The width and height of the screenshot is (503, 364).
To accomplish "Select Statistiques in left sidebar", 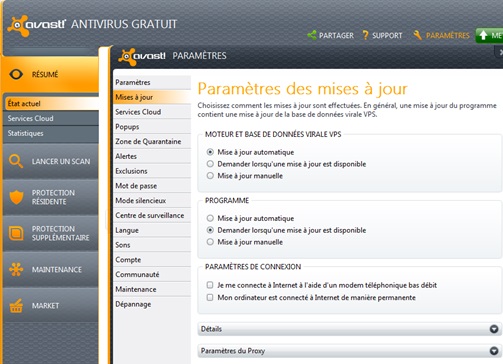I will pyautogui.click(x=51, y=133).
